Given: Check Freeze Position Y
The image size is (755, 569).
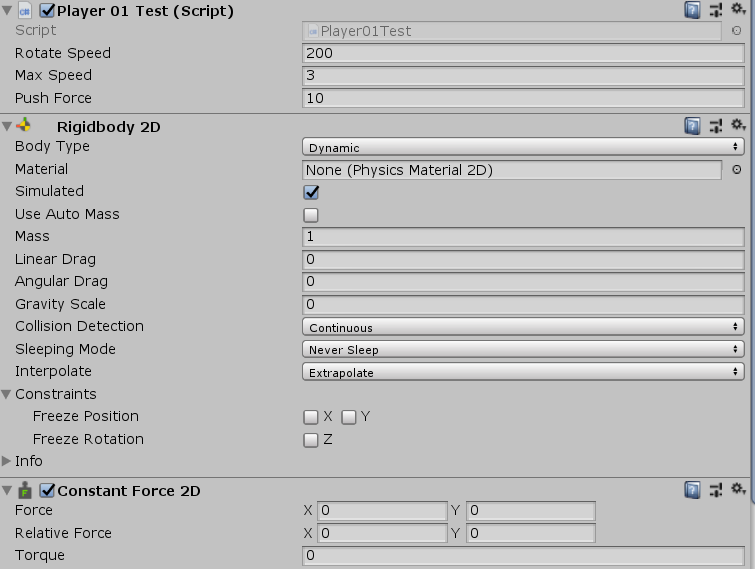Looking at the screenshot, I should pos(349,417).
